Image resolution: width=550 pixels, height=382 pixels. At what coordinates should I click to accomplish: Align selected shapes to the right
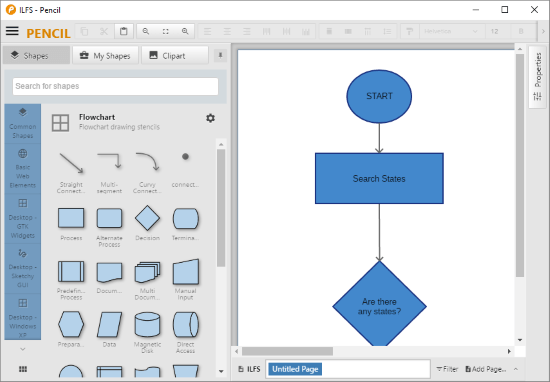point(247,31)
